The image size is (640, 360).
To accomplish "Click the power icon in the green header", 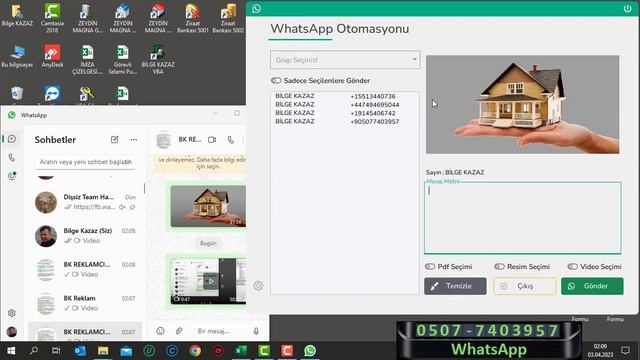I will click(x=627, y=9).
